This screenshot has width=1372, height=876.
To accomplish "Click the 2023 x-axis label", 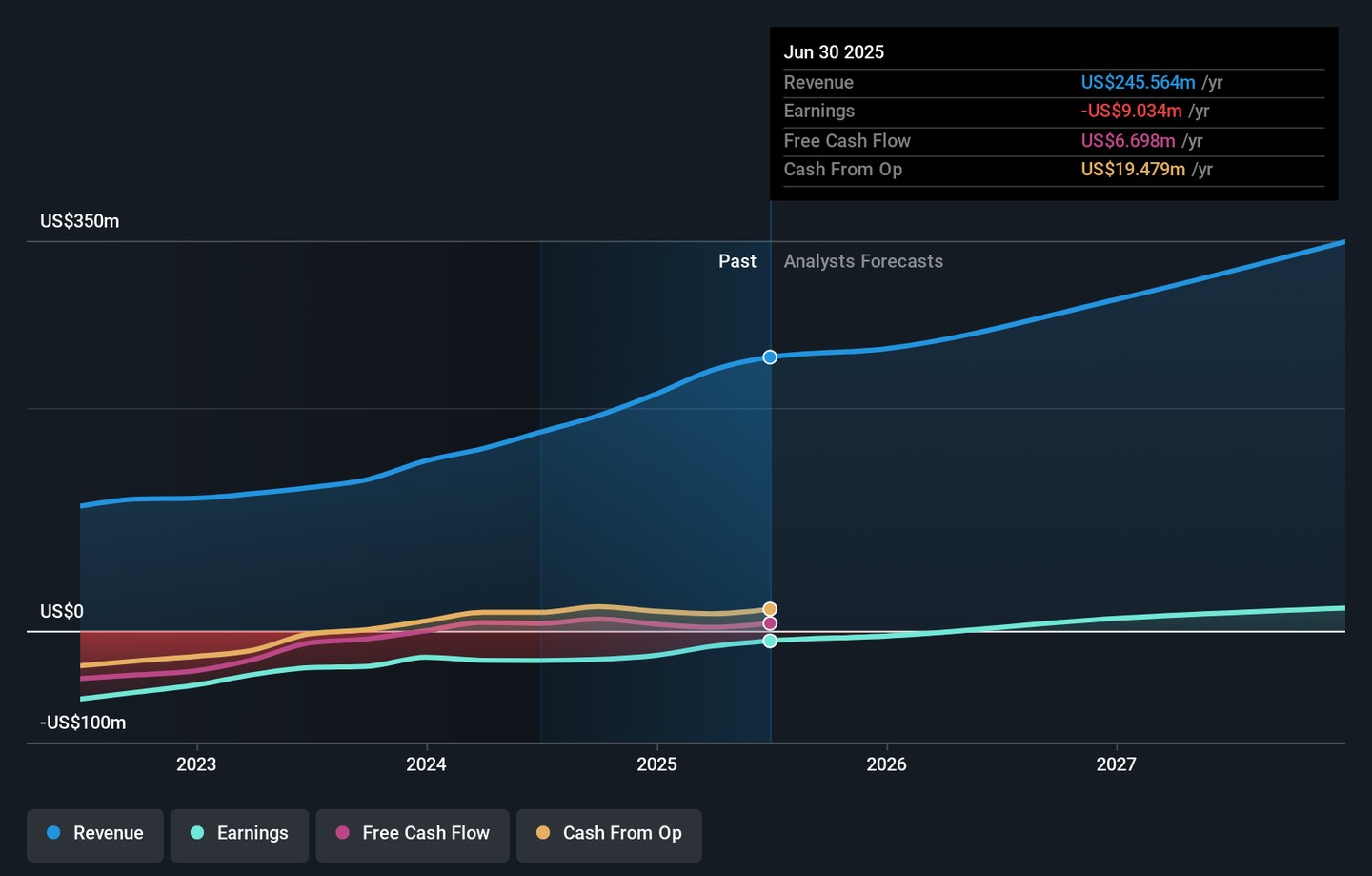I will (x=196, y=764).
